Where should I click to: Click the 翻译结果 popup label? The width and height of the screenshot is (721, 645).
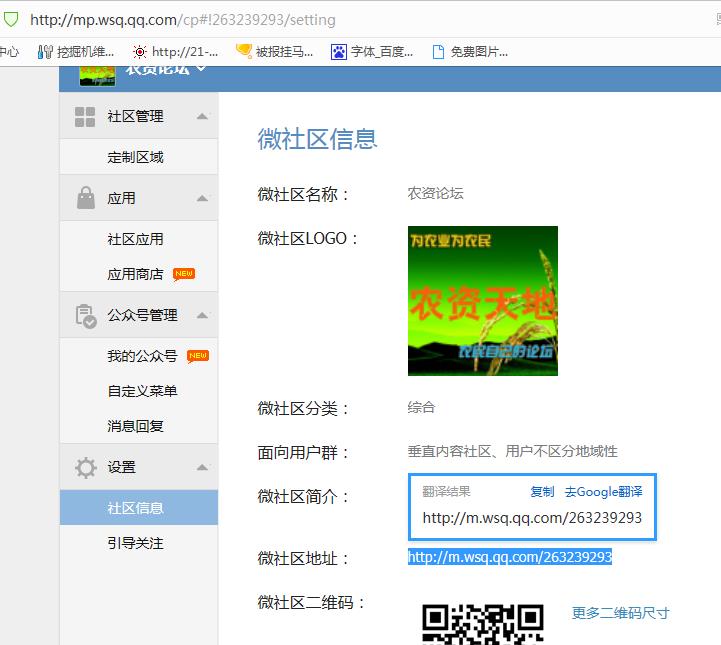pos(446,491)
